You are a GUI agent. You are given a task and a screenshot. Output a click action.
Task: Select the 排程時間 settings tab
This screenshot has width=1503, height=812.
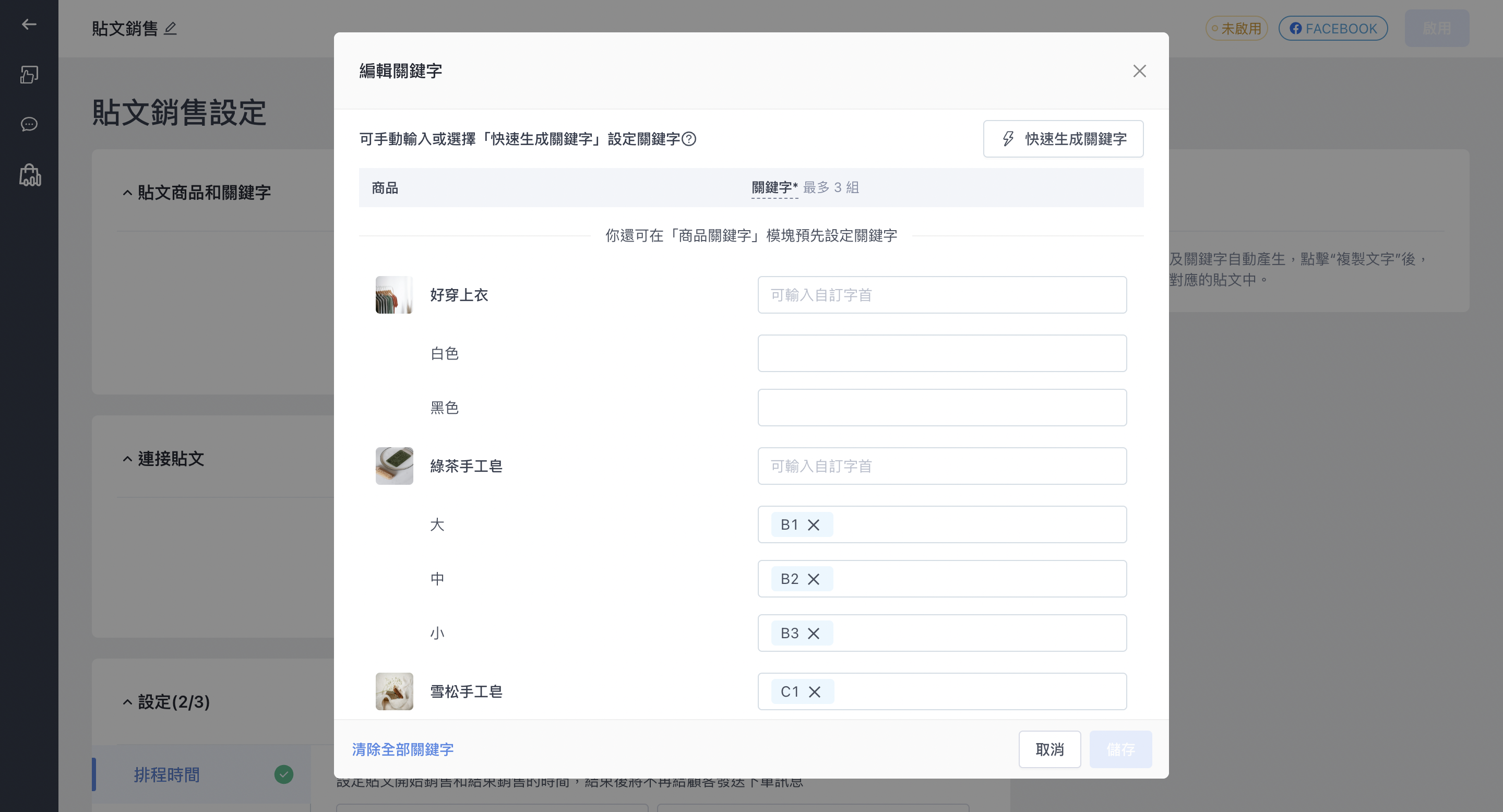(201, 774)
